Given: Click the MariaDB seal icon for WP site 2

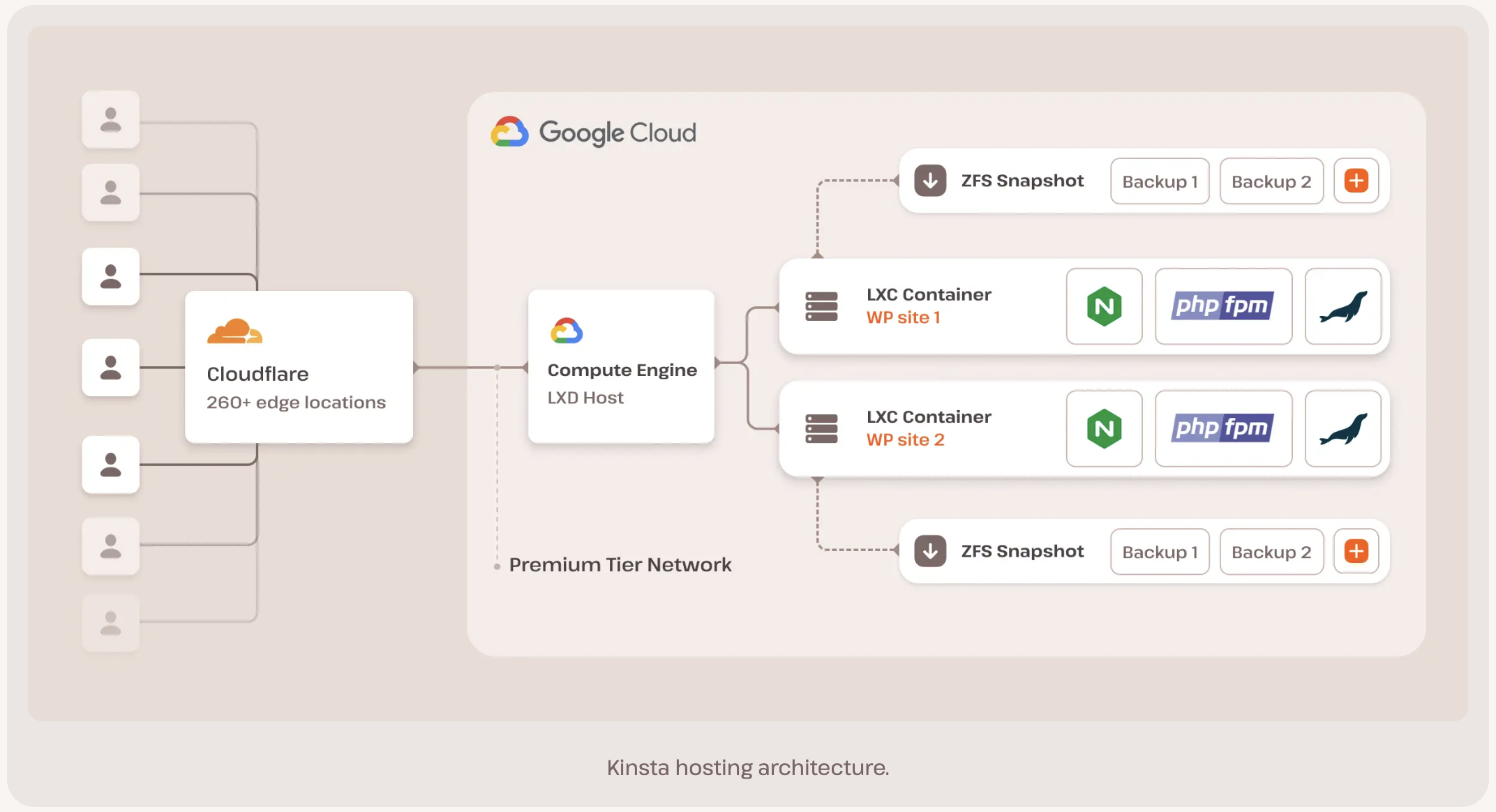Looking at the screenshot, I should pyautogui.click(x=1343, y=428).
